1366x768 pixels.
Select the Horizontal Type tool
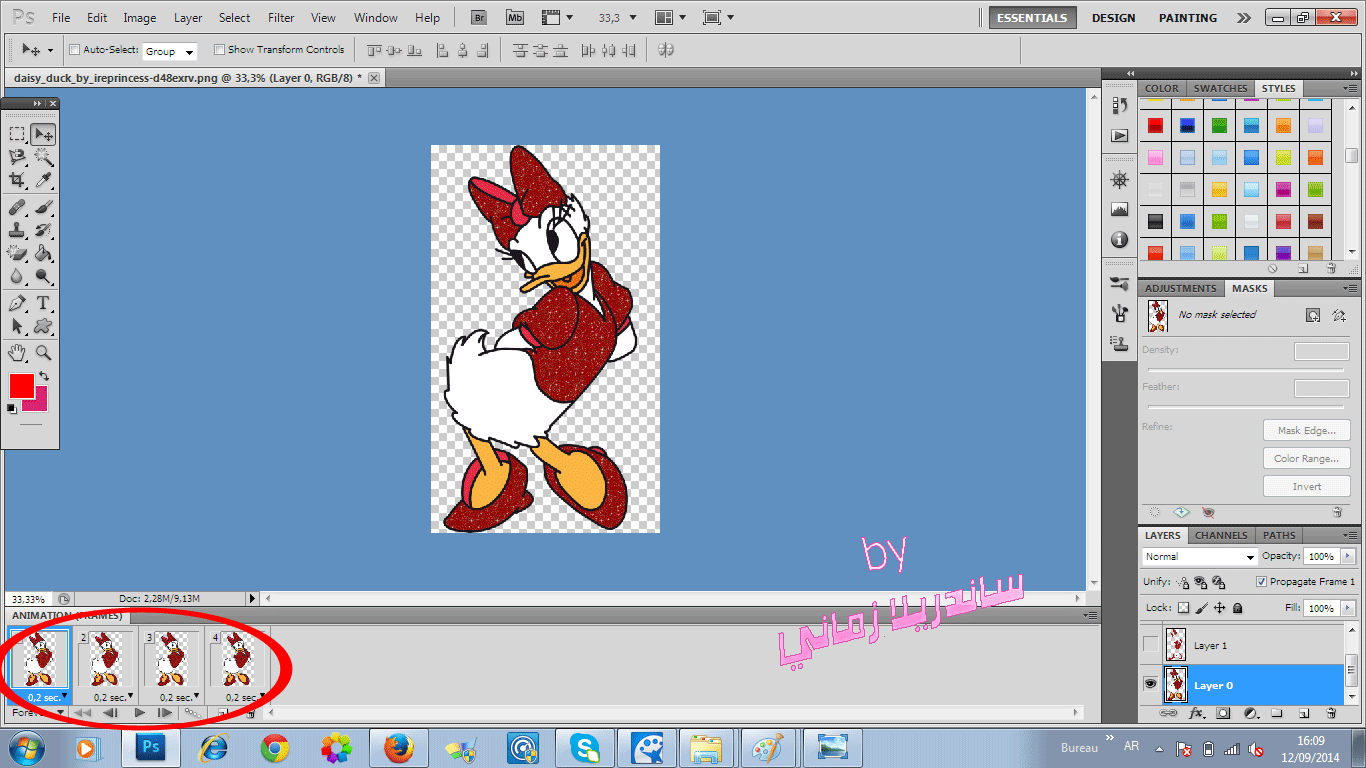click(43, 303)
